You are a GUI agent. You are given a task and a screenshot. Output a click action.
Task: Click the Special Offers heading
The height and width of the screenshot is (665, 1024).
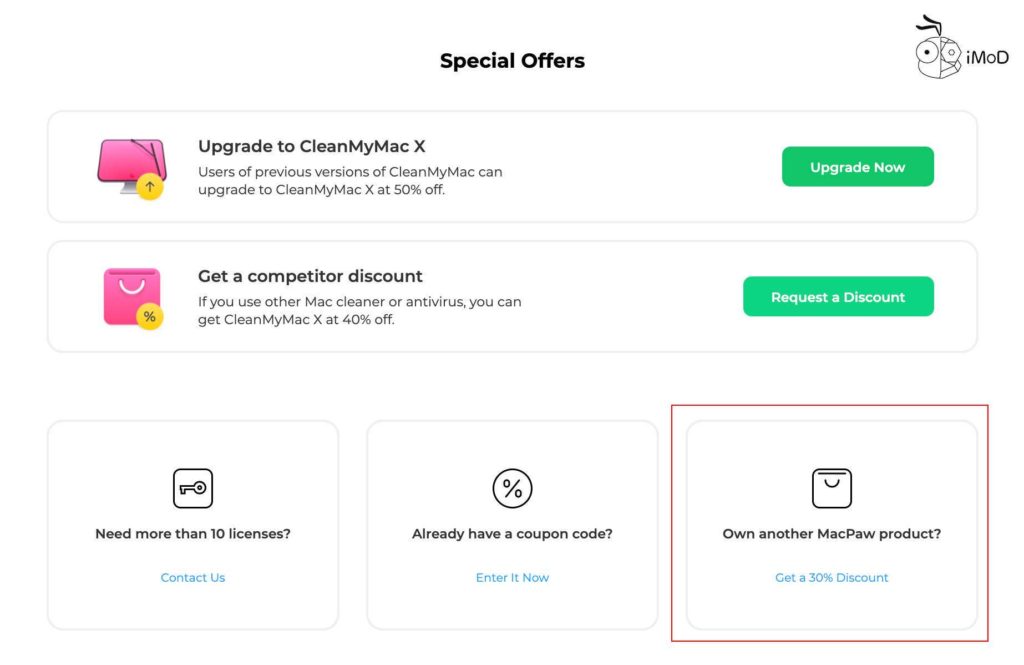(512, 61)
